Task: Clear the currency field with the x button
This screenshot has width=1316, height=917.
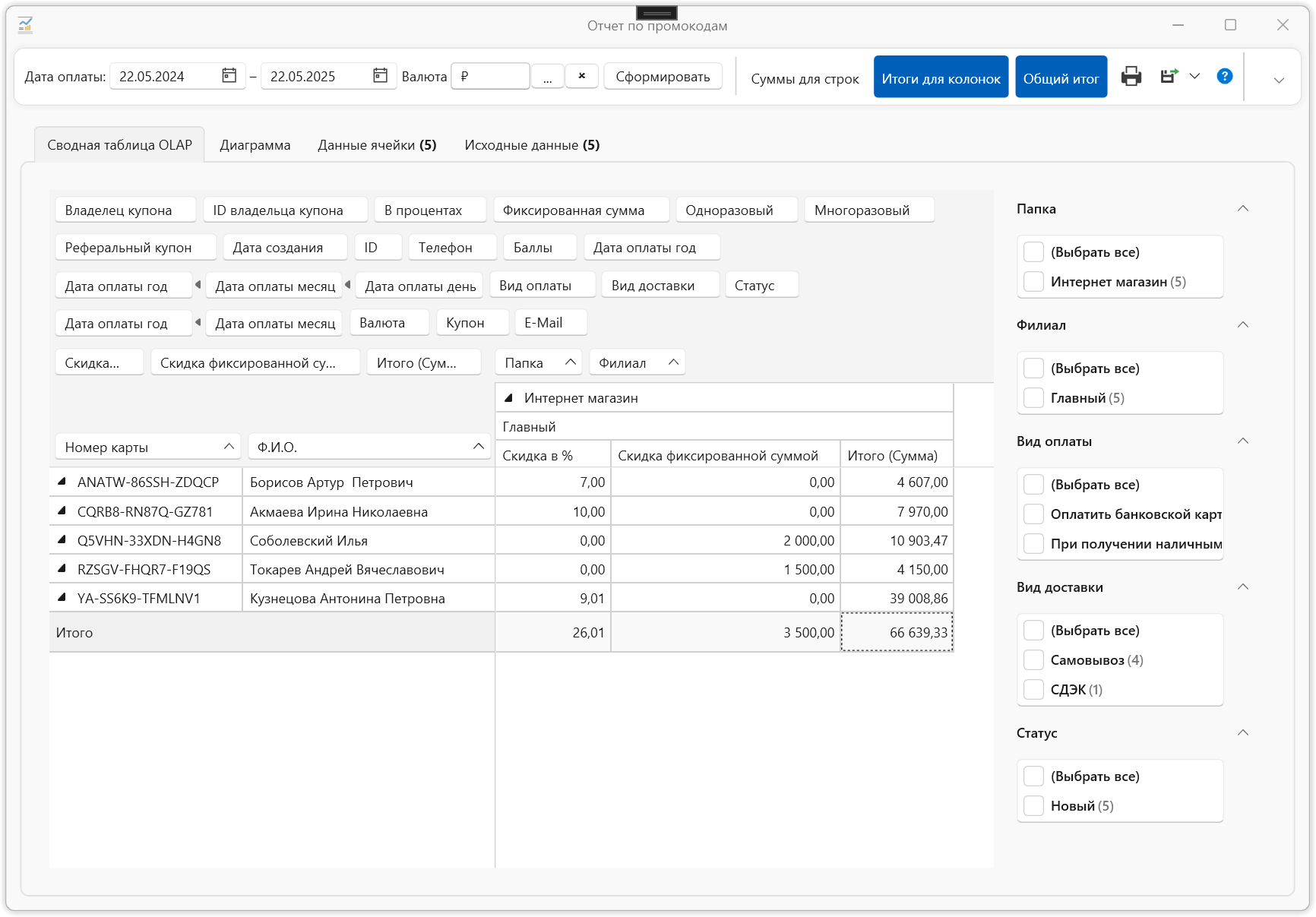Action: (x=582, y=76)
